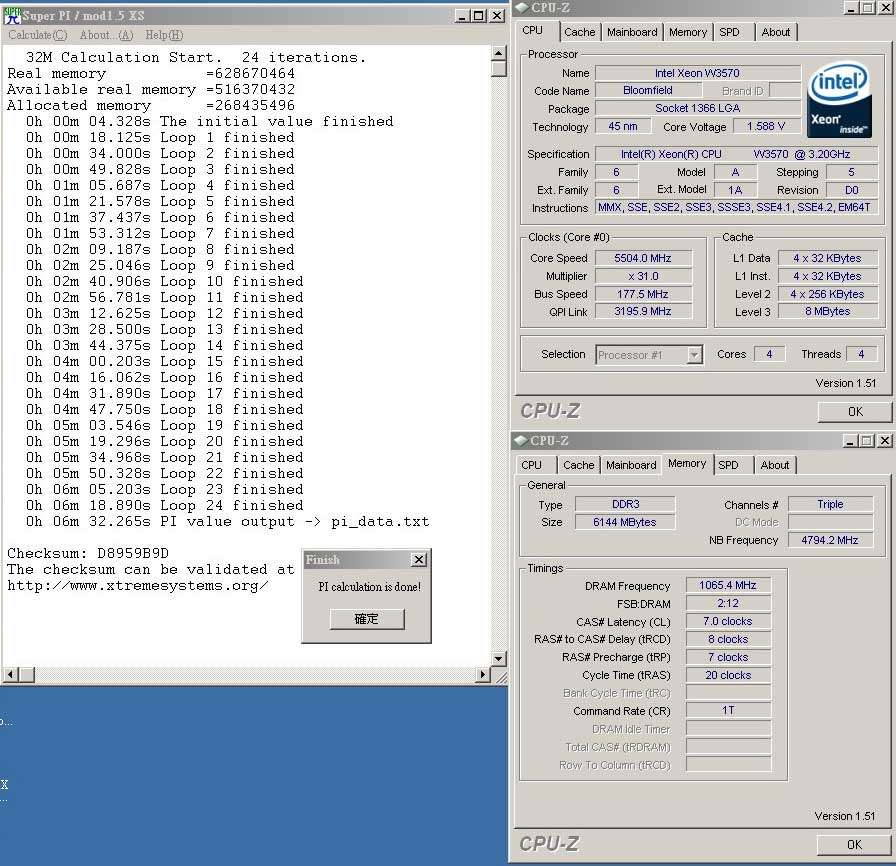Open the Help menu in Super PI
Image resolution: width=896 pixels, height=866 pixels.
click(164, 35)
